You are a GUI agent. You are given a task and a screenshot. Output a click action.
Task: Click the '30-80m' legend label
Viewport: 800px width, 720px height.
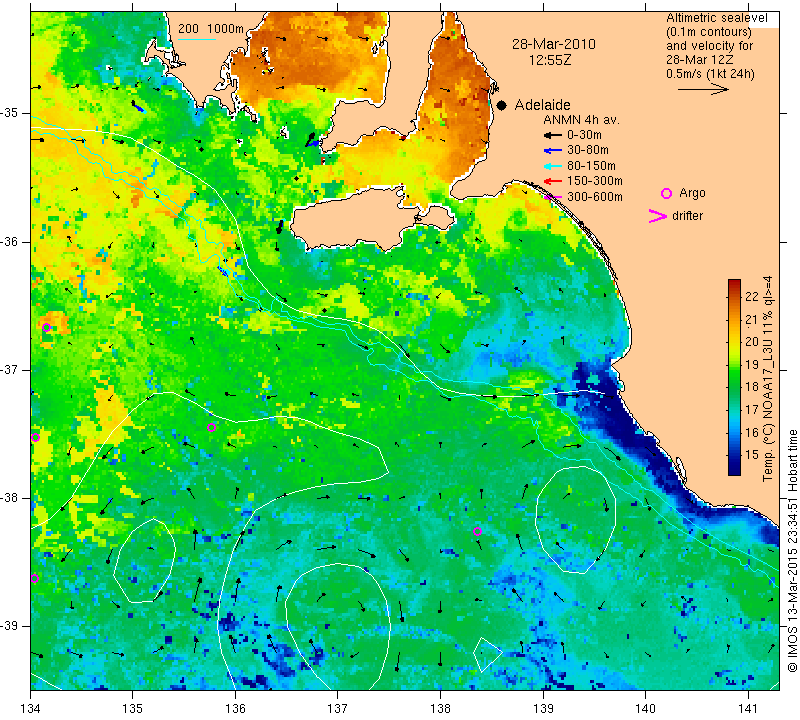click(588, 150)
